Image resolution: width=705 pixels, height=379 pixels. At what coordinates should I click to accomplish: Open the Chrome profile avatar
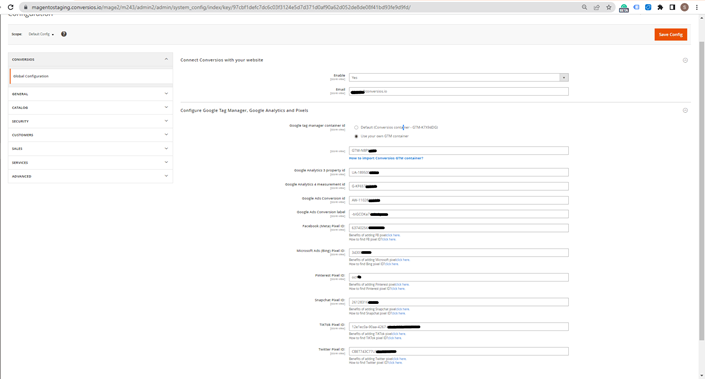click(684, 7)
